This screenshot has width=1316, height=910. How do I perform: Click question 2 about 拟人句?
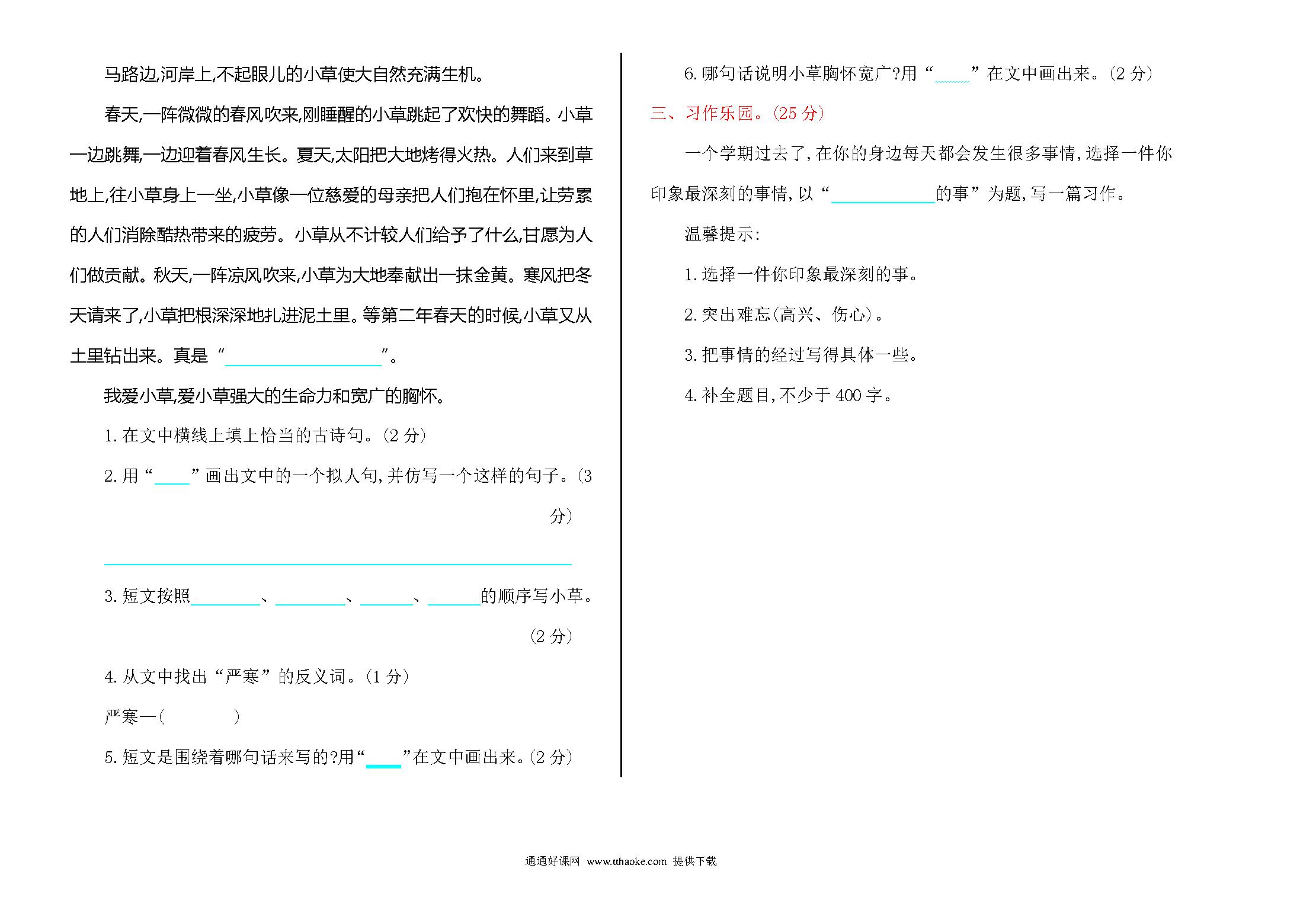point(348,476)
